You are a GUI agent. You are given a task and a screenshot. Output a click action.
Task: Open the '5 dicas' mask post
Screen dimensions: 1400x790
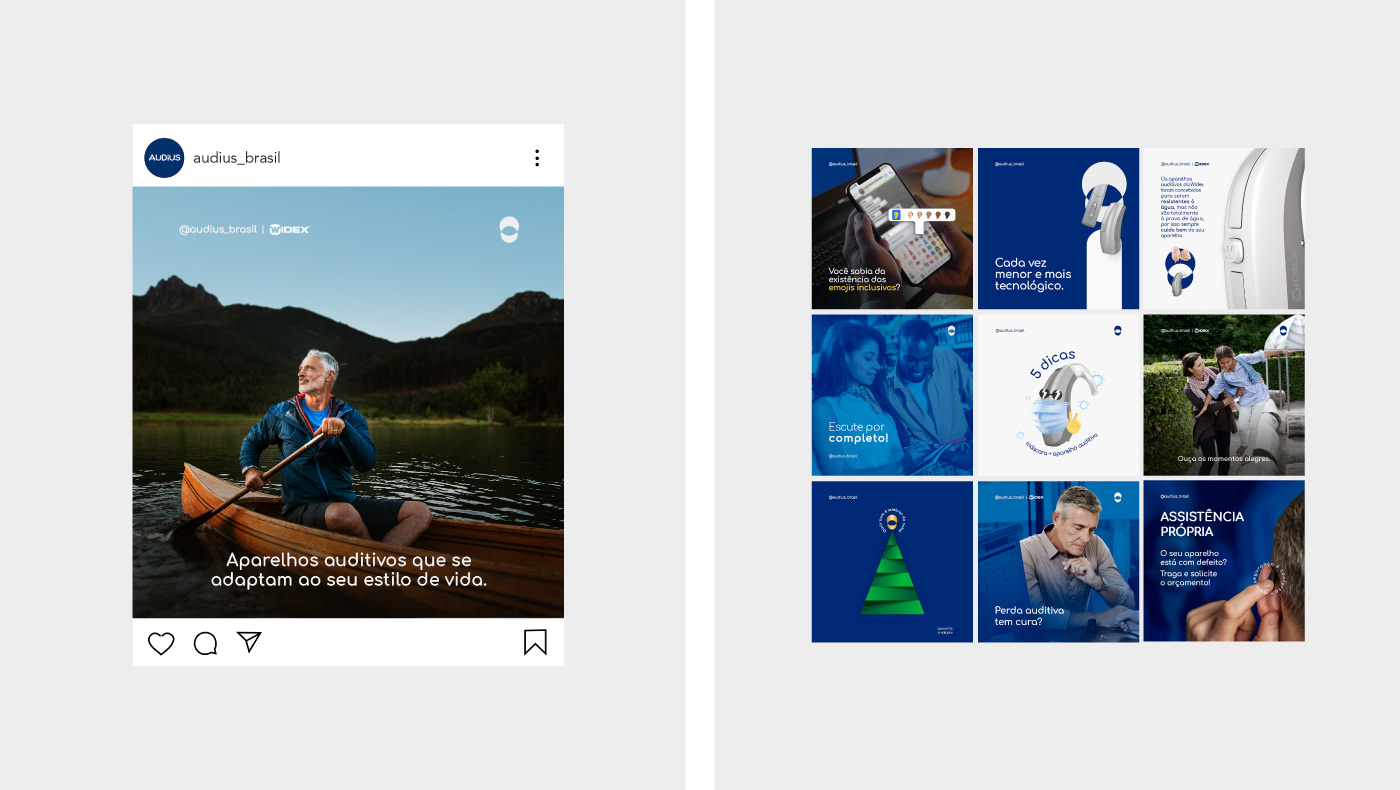[x=1058, y=395]
